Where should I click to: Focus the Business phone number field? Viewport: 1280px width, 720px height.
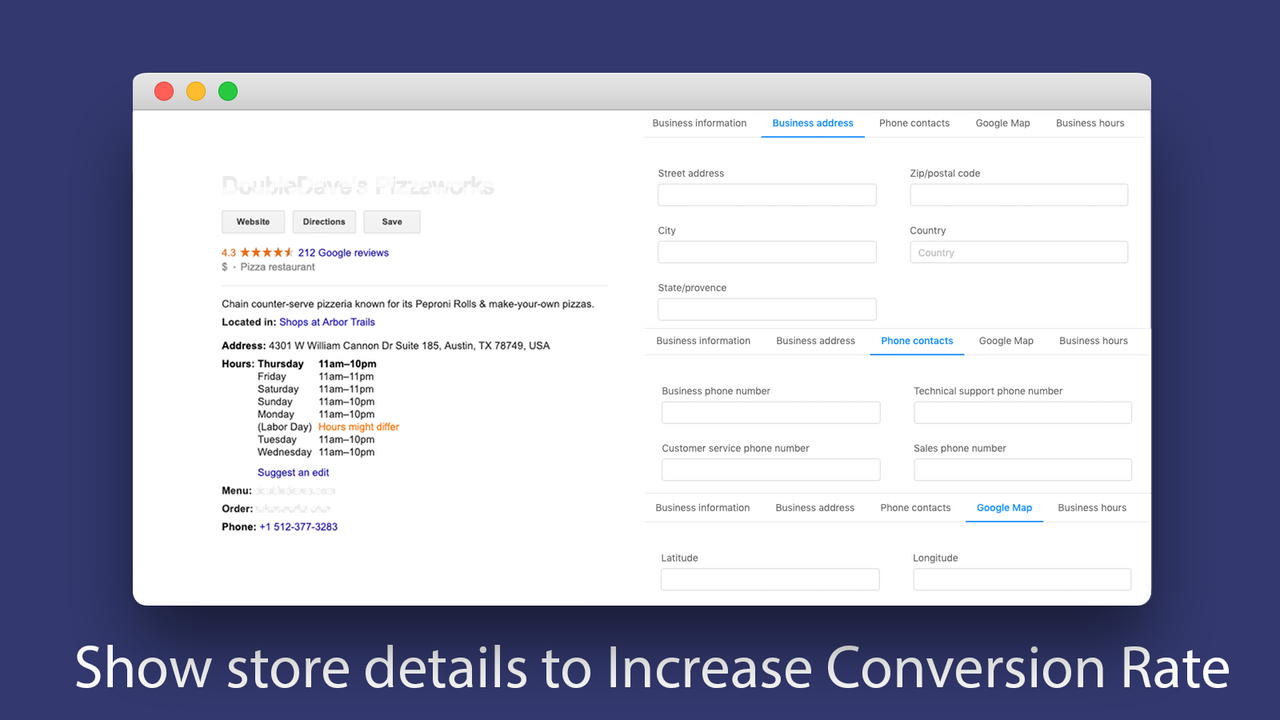[x=771, y=413]
